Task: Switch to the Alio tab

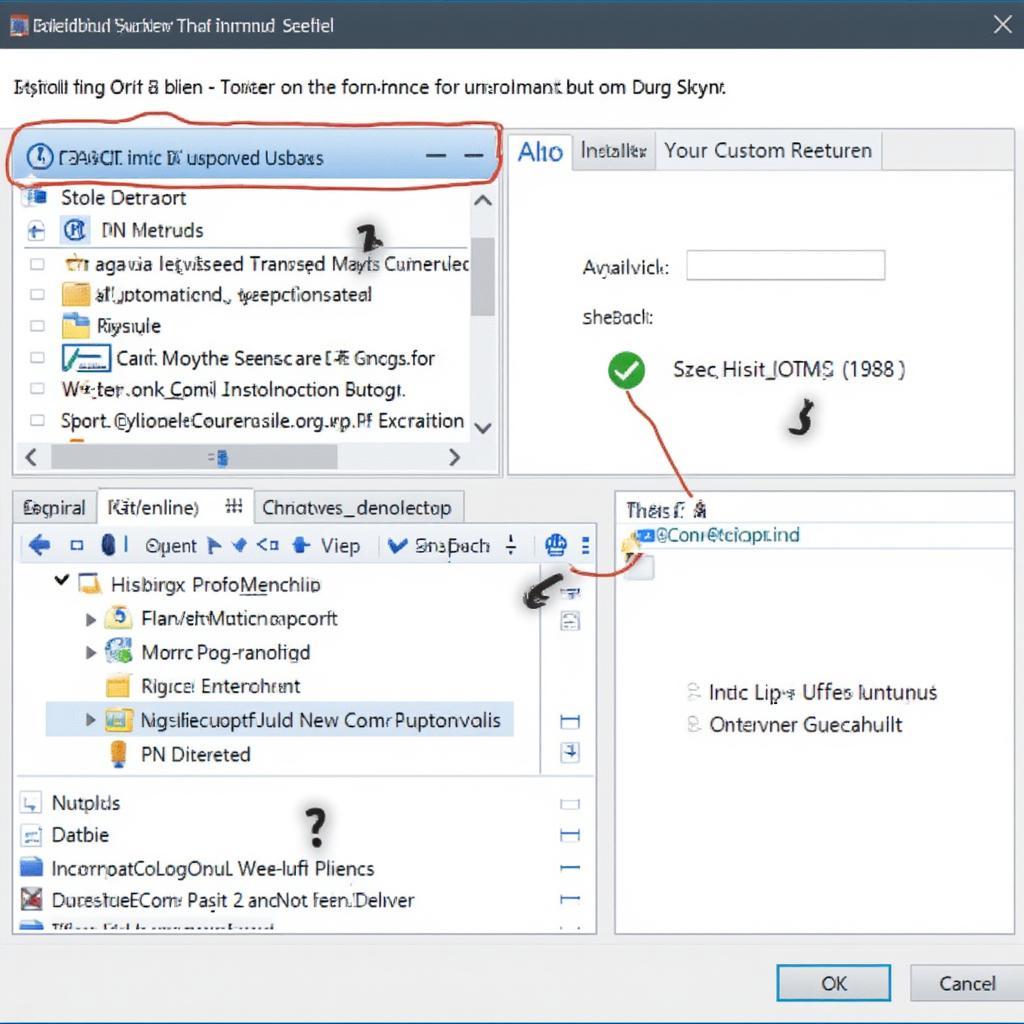Action: [540, 152]
